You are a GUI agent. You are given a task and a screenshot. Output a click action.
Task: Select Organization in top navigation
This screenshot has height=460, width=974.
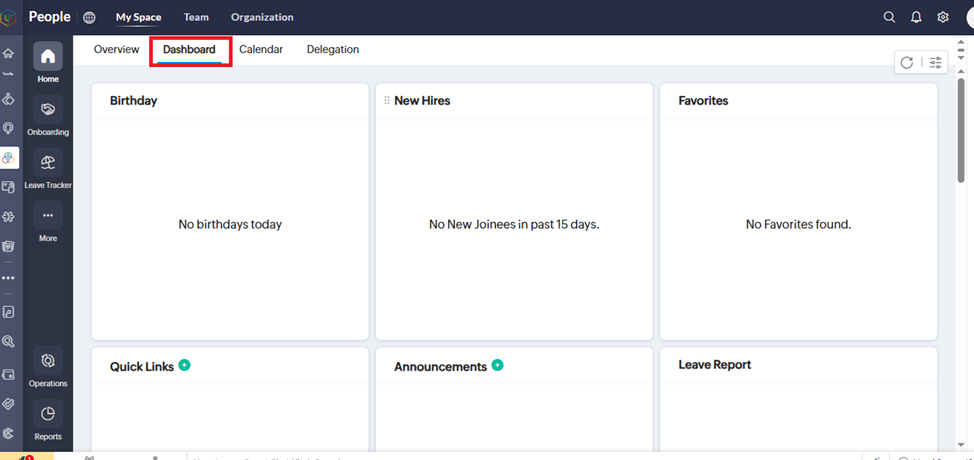[x=262, y=17]
